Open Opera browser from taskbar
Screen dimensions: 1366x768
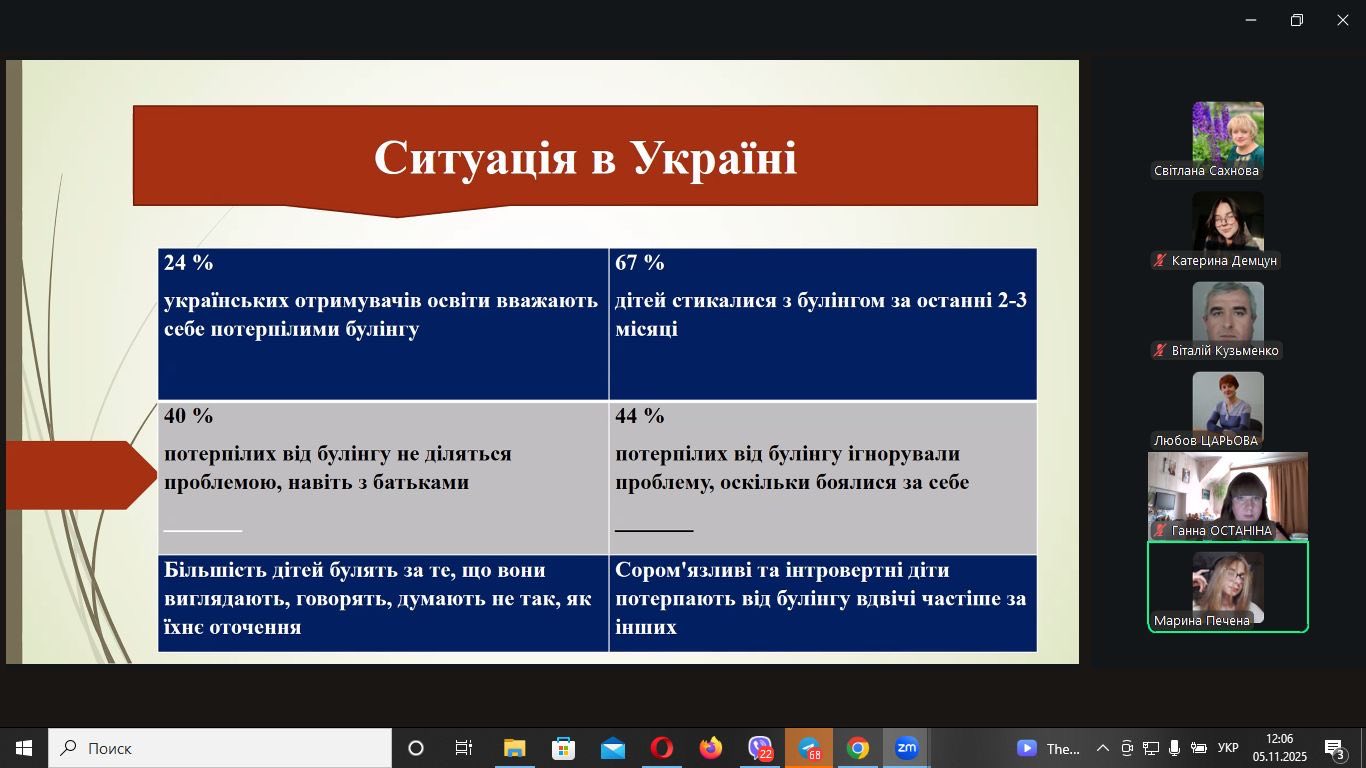point(662,748)
